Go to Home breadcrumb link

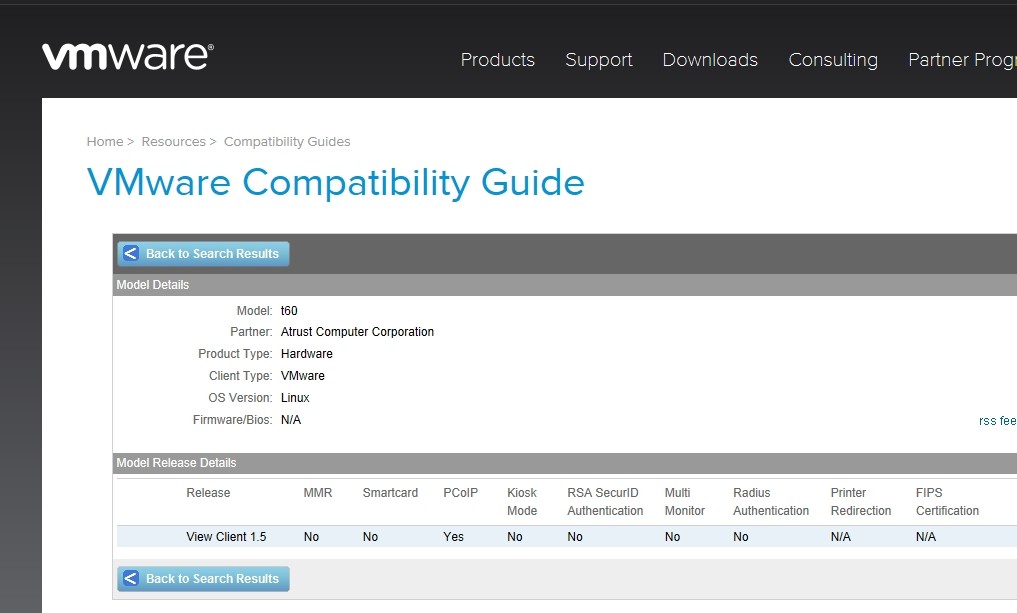click(105, 141)
